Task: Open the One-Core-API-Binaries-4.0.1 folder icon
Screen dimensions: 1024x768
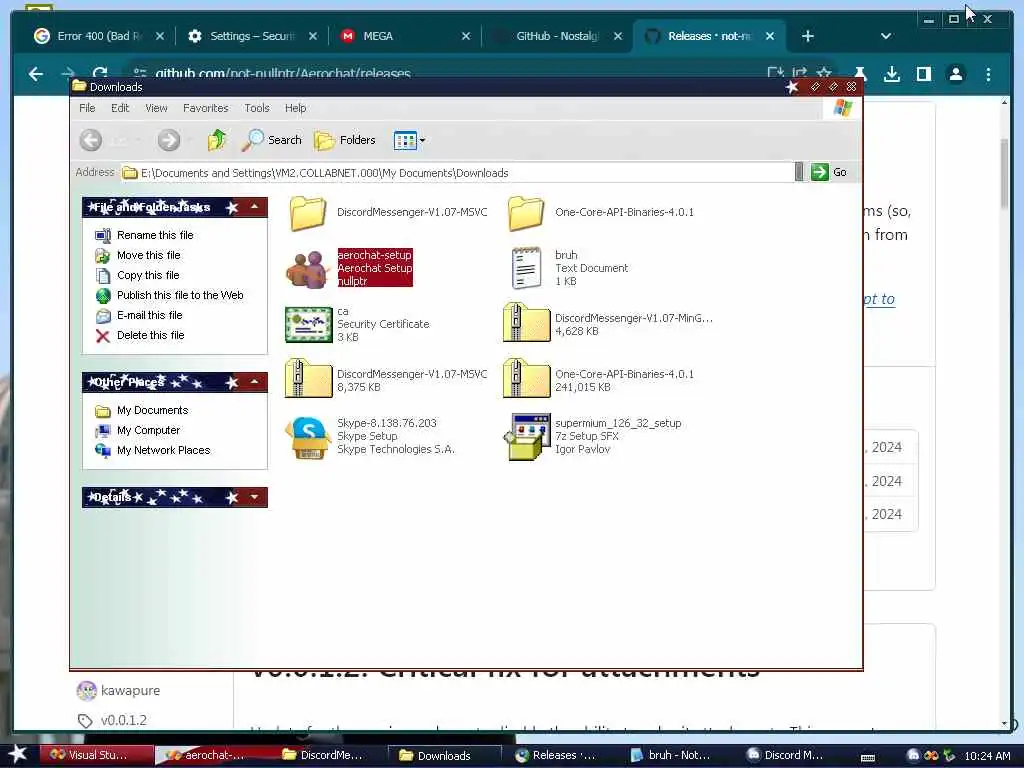Action: click(526, 213)
